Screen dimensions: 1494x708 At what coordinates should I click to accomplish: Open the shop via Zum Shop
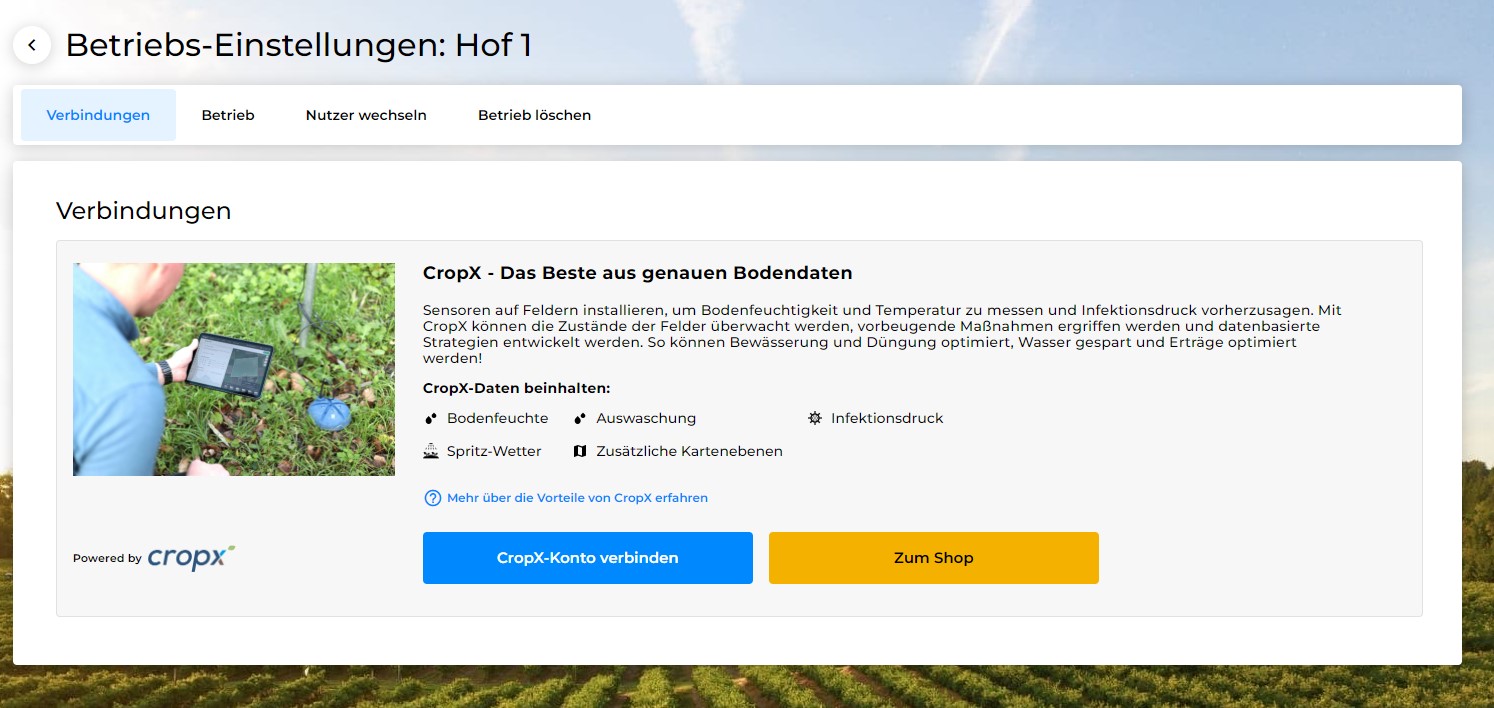pyautogui.click(x=934, y=558)
